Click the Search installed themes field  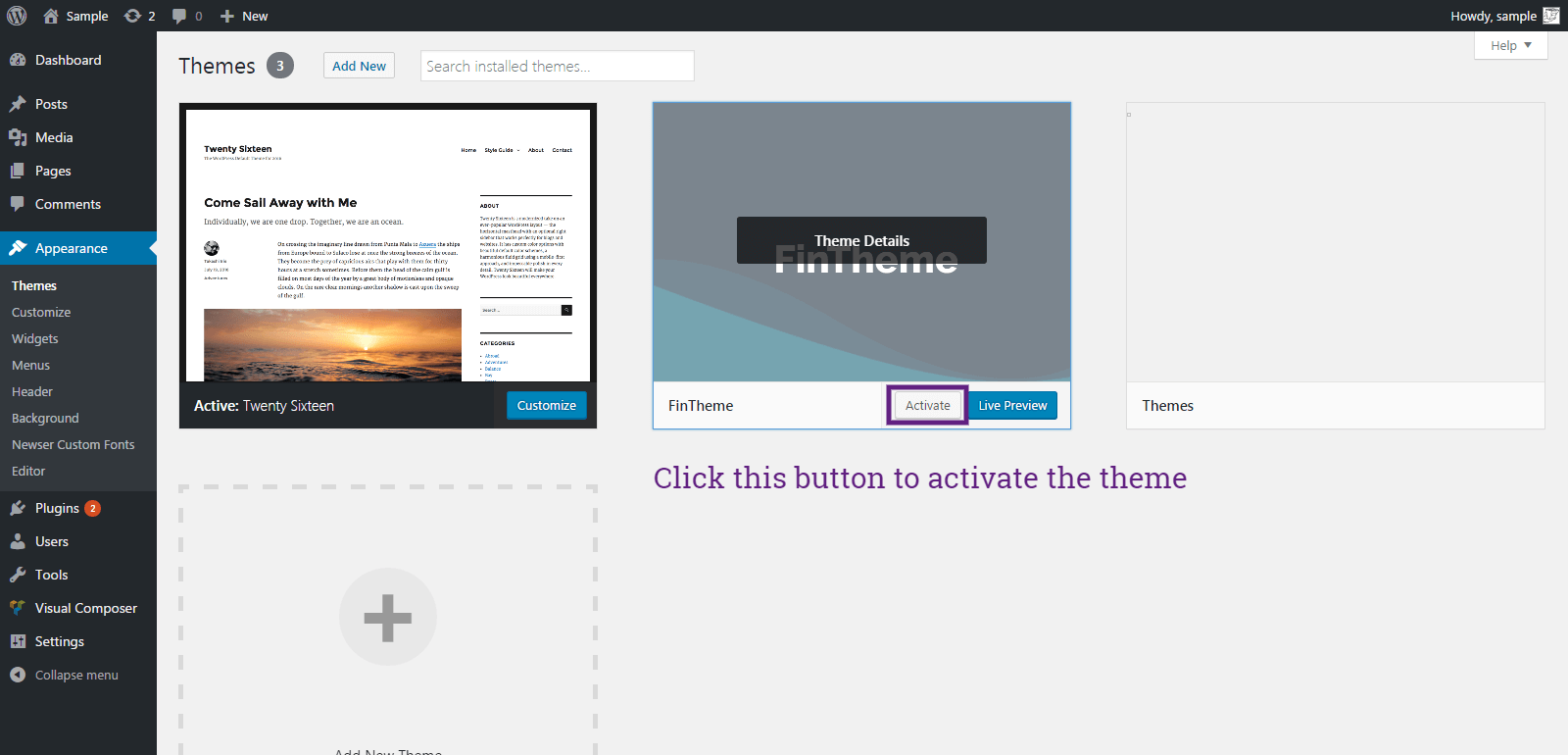pyautogui.click(x=557, y=66)
